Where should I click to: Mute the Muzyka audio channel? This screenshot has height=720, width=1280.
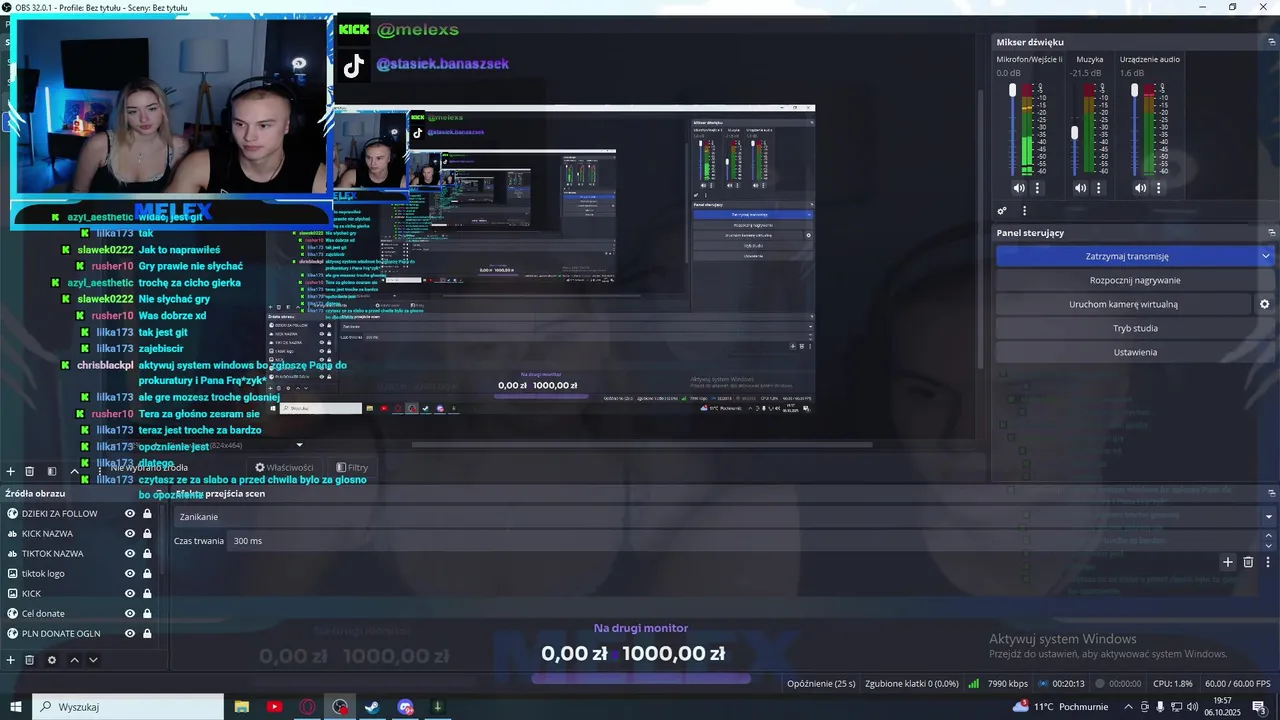coord(1080,188)
